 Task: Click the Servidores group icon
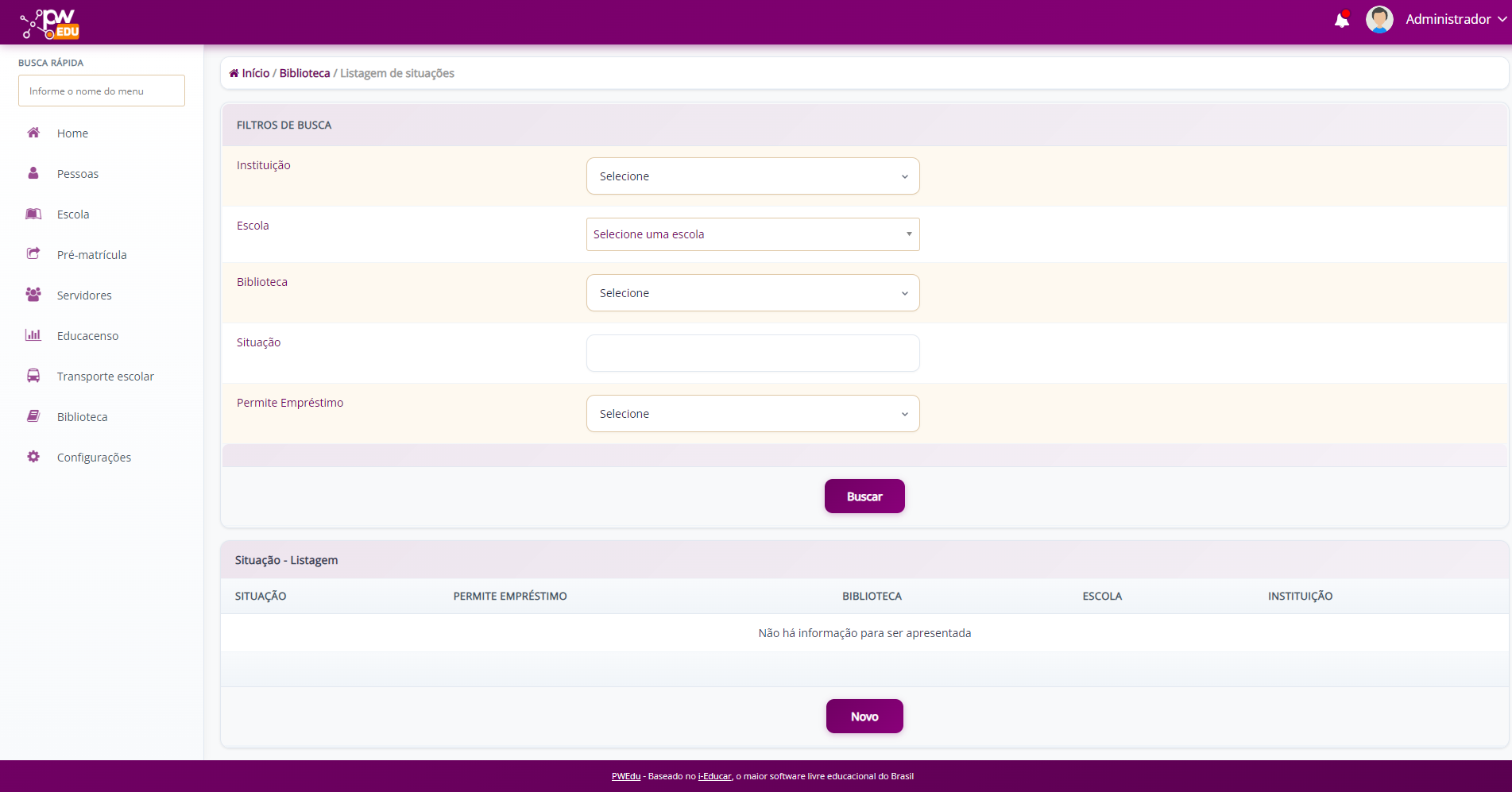tap(33, 295)
